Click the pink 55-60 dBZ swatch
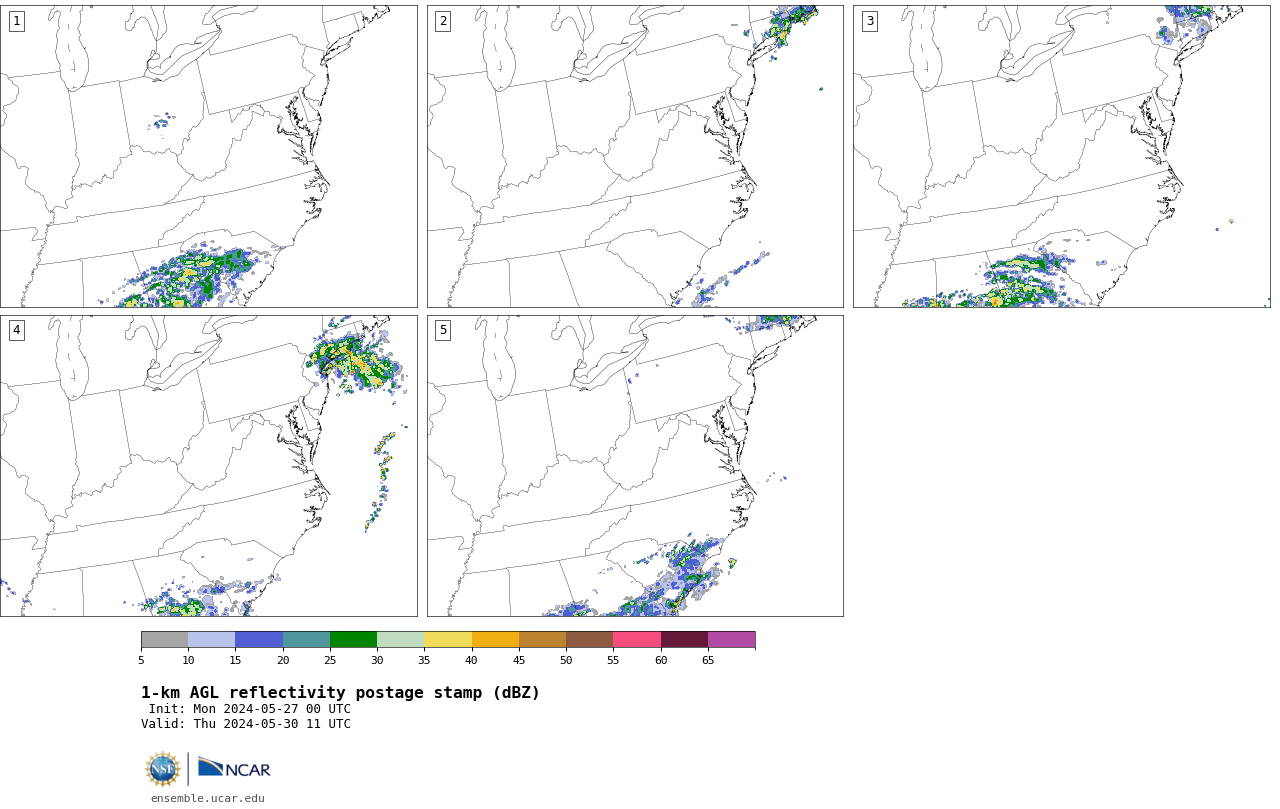The height and width of the screenshot is (809, 1280). tap(637, 640)
